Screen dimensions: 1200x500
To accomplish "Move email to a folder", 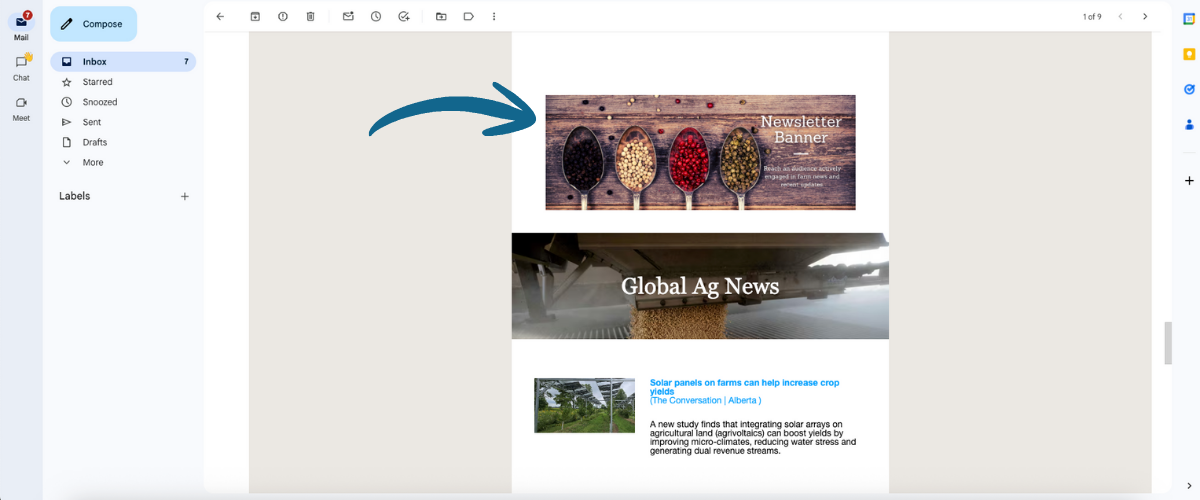I will [441, 16].
